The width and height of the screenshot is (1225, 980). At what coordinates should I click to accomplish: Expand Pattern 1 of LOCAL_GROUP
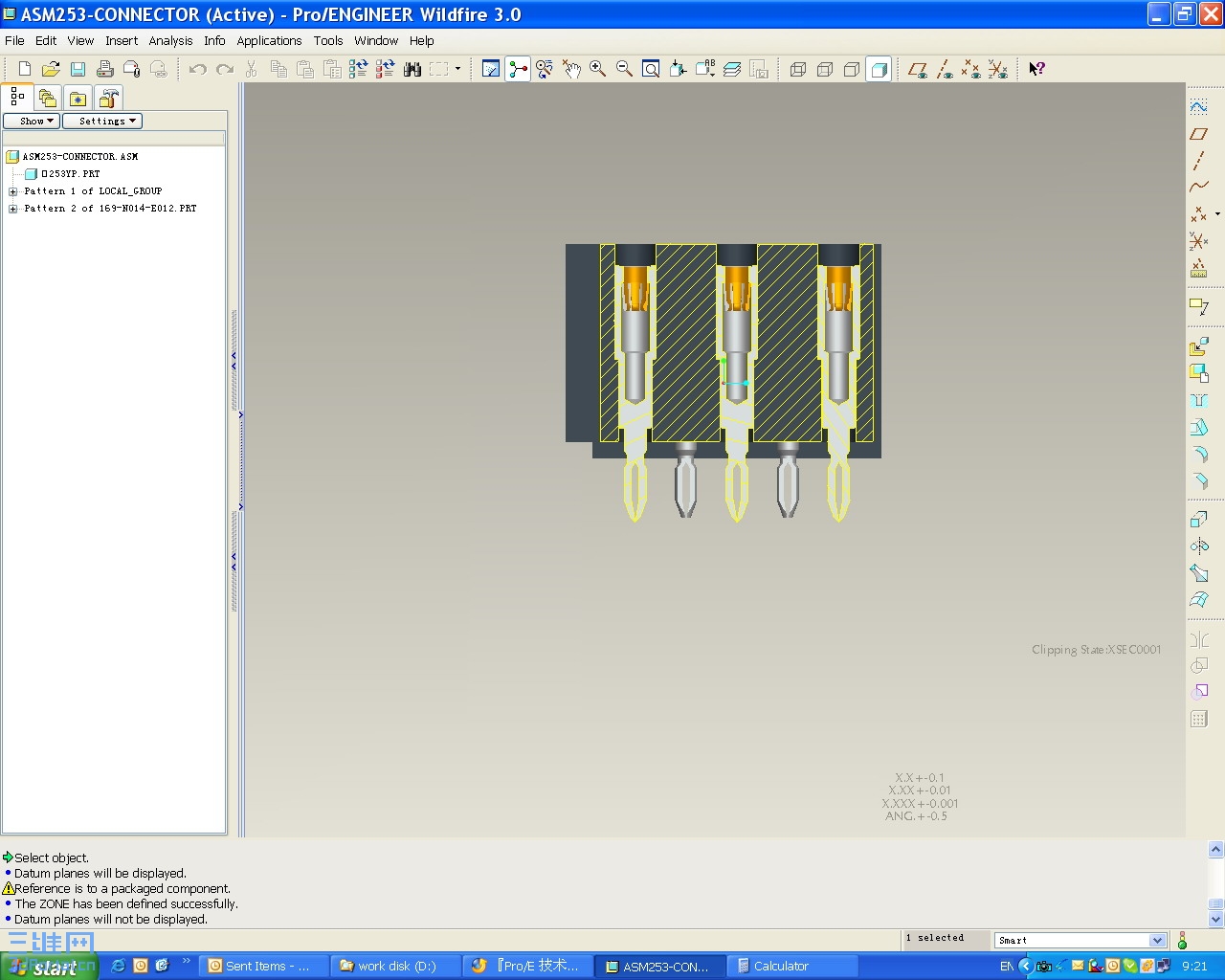pos(11,190)
